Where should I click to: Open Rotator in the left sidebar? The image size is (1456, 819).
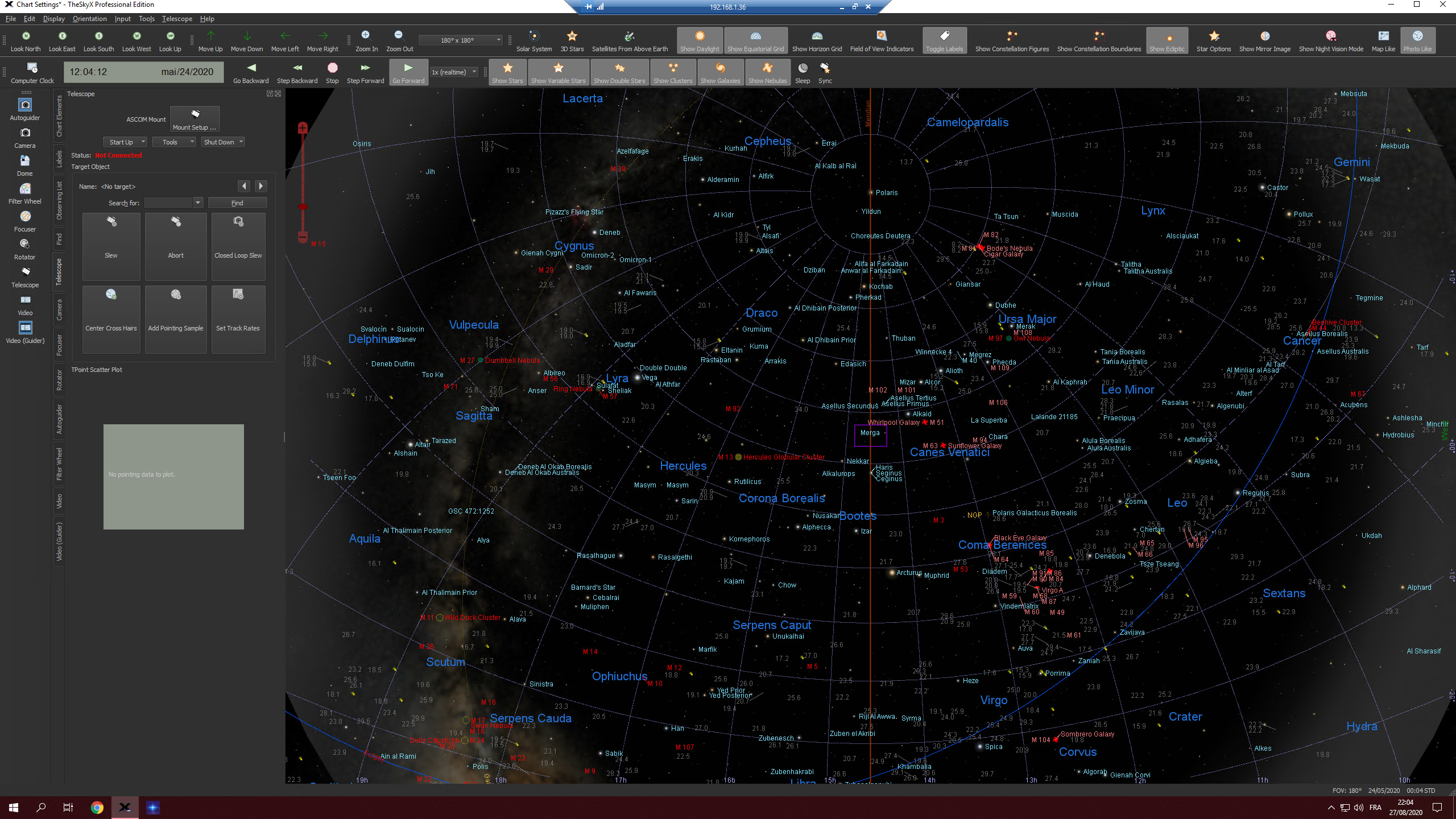point(25,249)
